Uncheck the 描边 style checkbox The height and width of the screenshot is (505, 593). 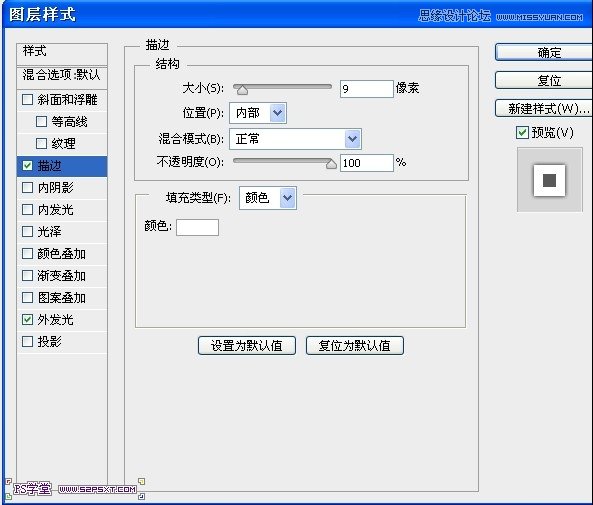pos(27,166)
